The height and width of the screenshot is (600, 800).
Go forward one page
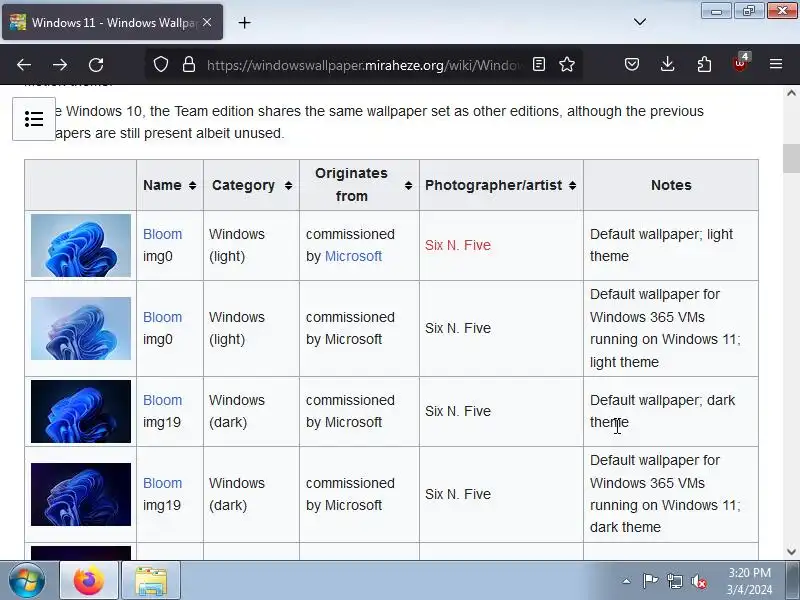coord(60,65)
